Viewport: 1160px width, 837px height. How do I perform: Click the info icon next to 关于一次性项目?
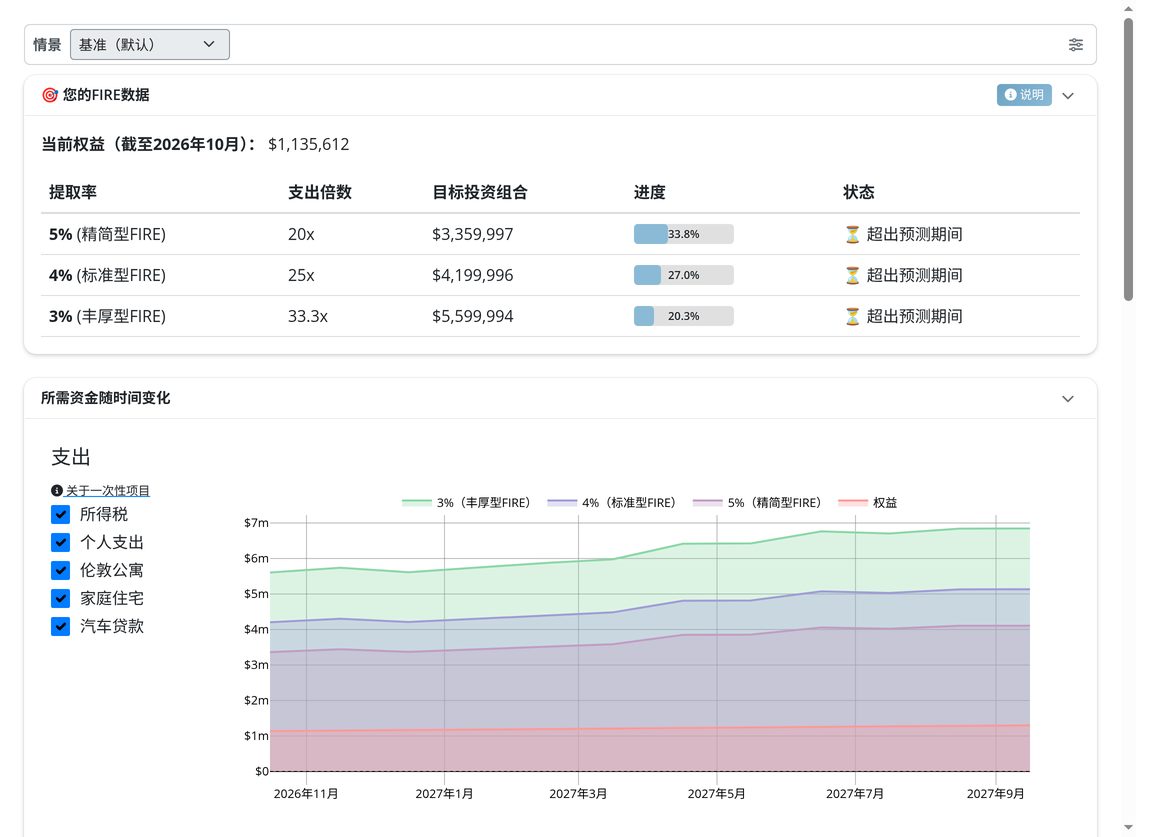56,491
